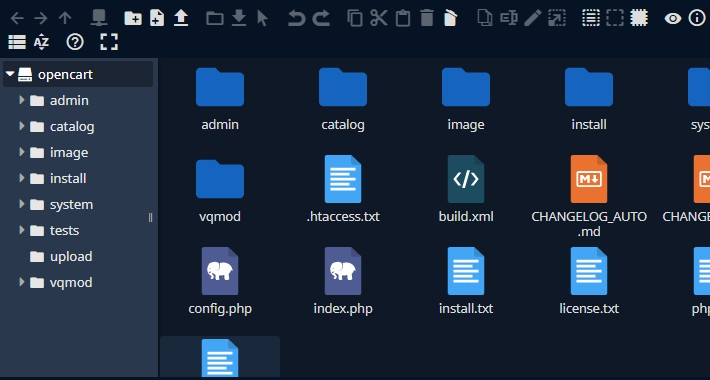
Task: Click the select file cursor icon
Action: [x=263, y=18]
